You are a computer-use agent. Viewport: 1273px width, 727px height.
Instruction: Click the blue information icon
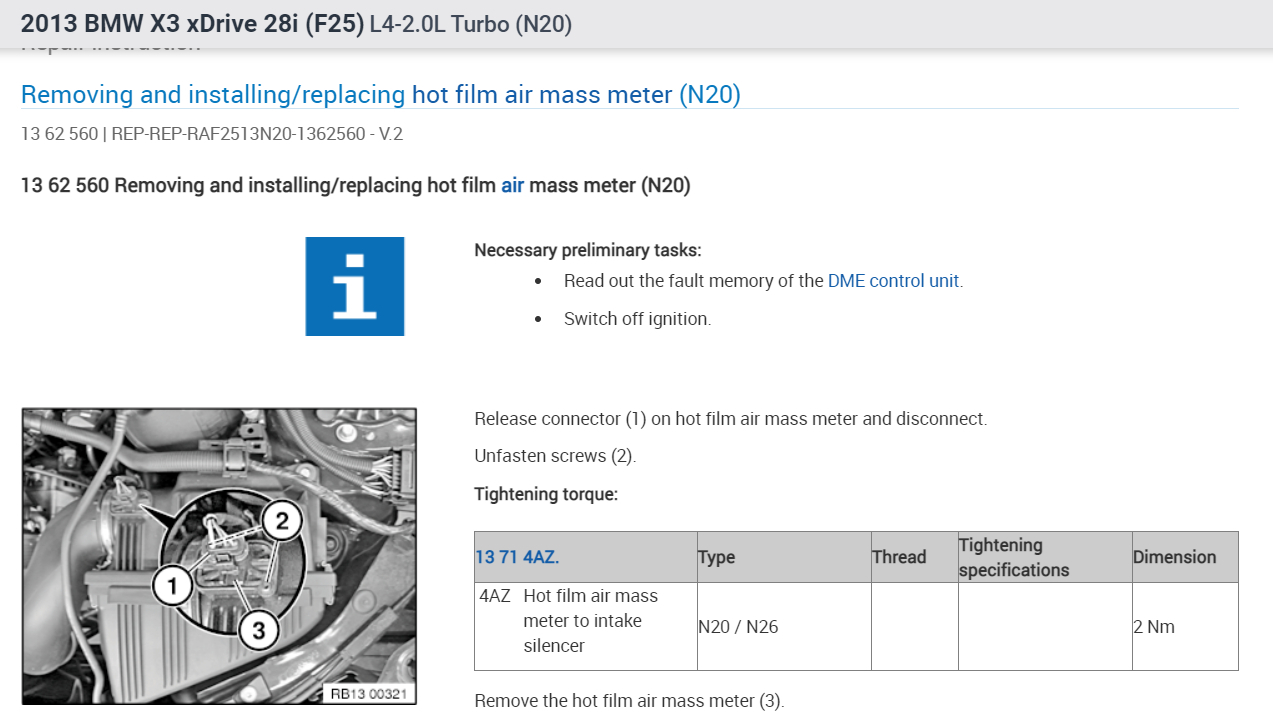[354, 286]
